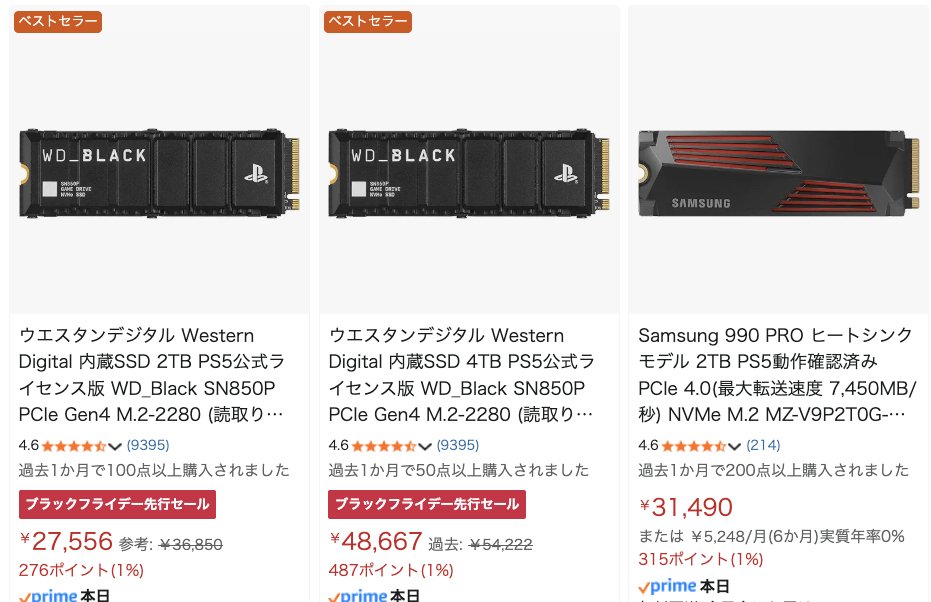This screenshot has height=602, width=931.
Task: Click Black Friday sale badge on 2TB SSD
Action: pos(117,504)
